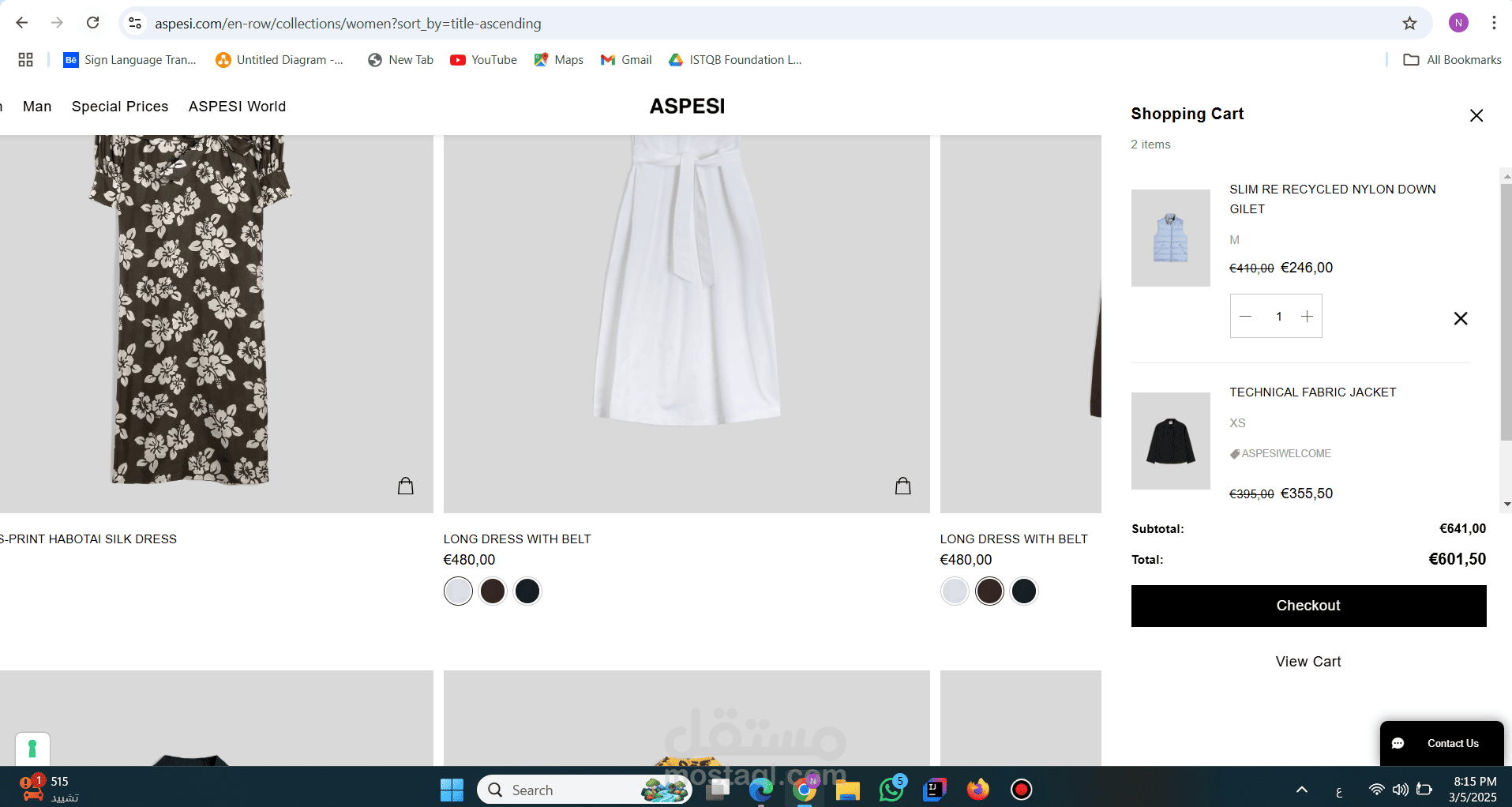
Task: Proceed to Checkout
Action: tap(1308, 606)
